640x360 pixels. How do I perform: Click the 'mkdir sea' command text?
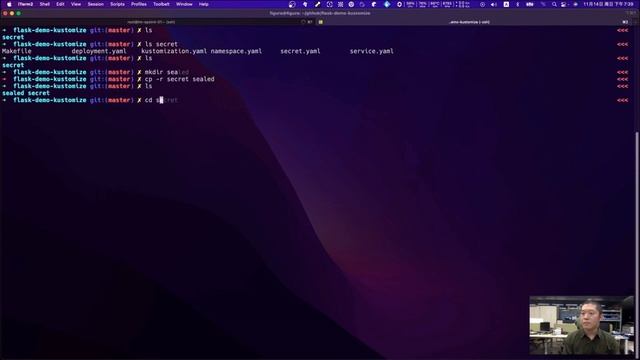161,72
